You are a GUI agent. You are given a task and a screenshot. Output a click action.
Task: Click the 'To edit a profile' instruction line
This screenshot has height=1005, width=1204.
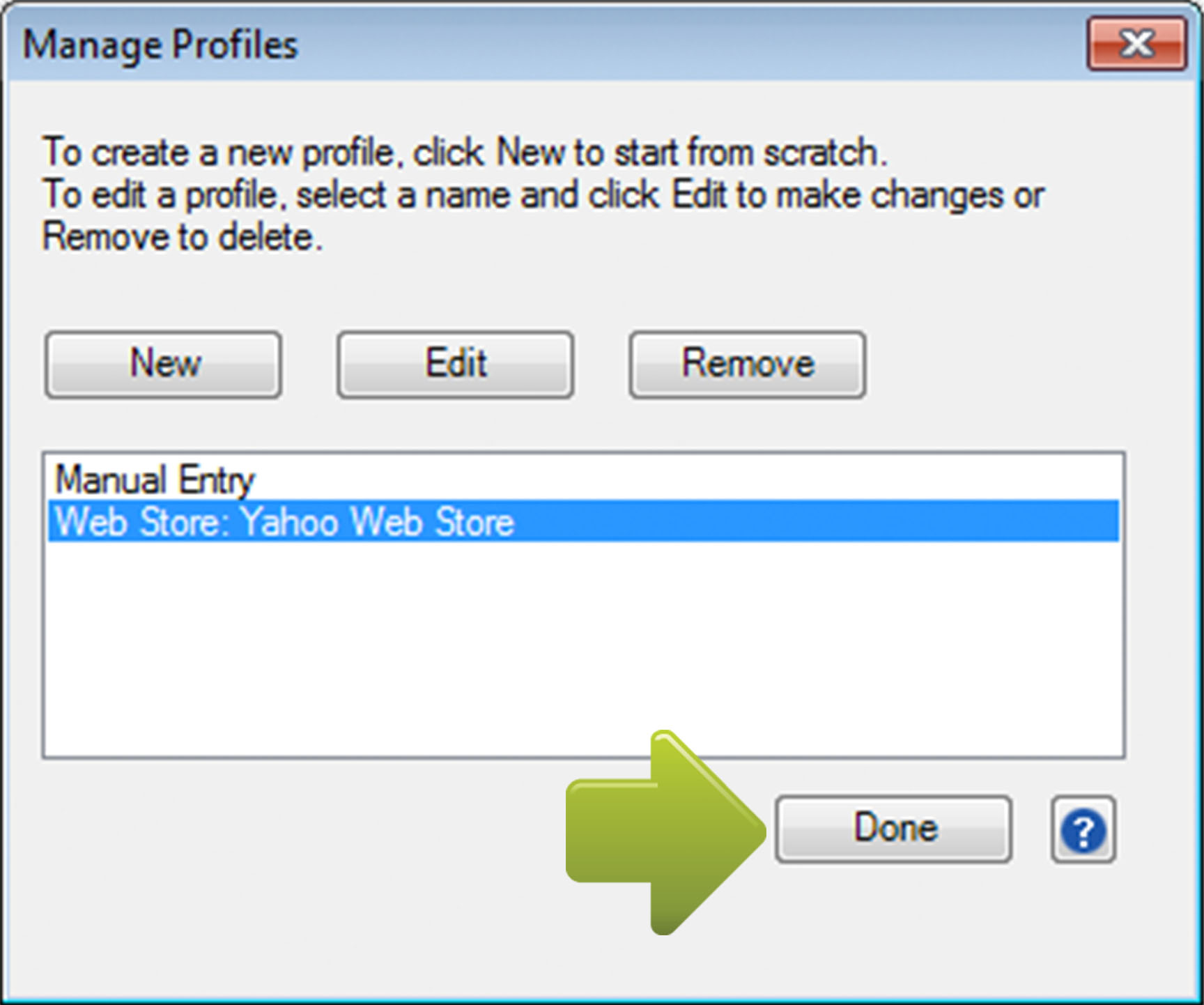tap(543, 194)
